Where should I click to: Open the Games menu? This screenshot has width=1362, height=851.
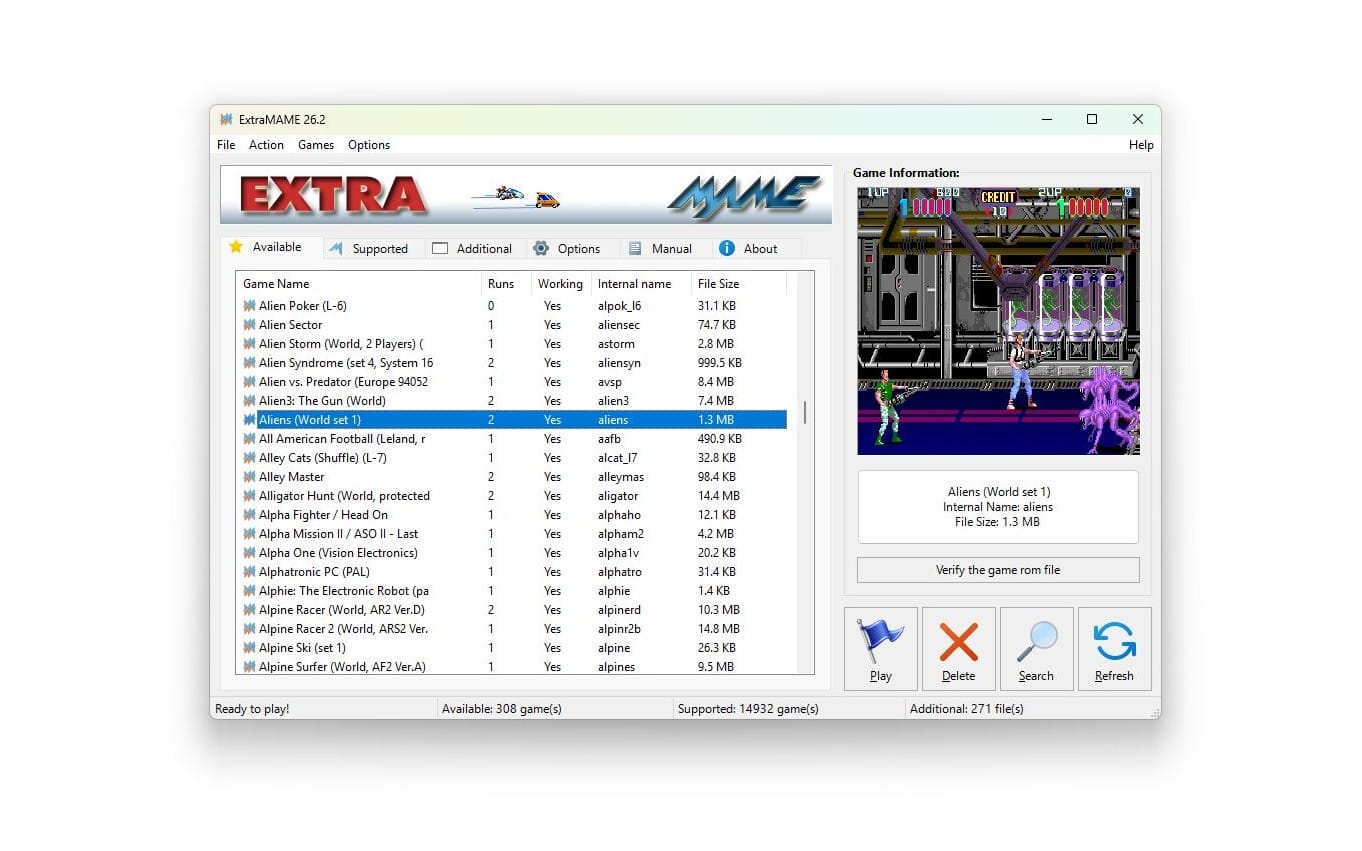316,145
